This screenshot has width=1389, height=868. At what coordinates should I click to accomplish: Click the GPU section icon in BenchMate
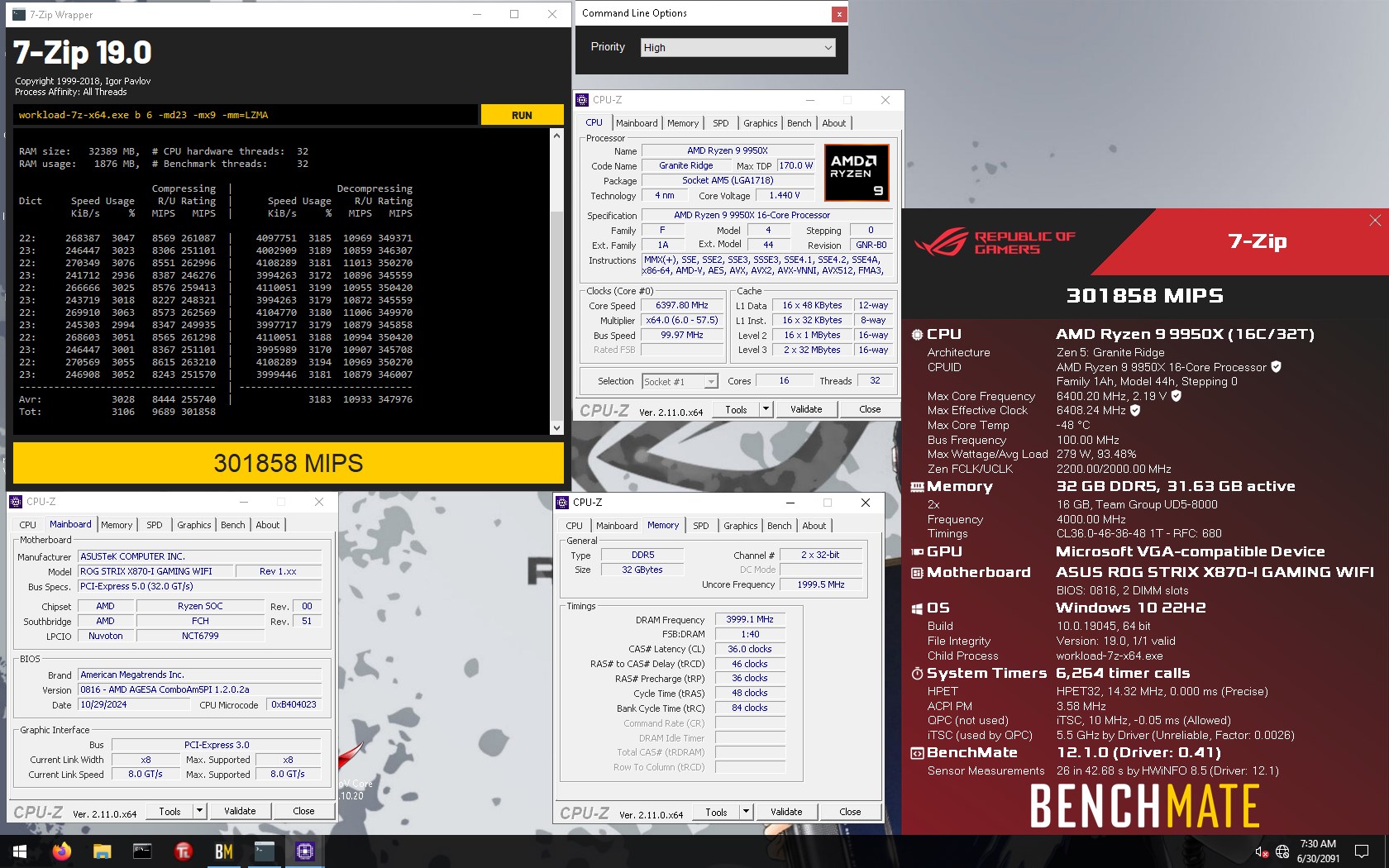click(x=917, y=551)
